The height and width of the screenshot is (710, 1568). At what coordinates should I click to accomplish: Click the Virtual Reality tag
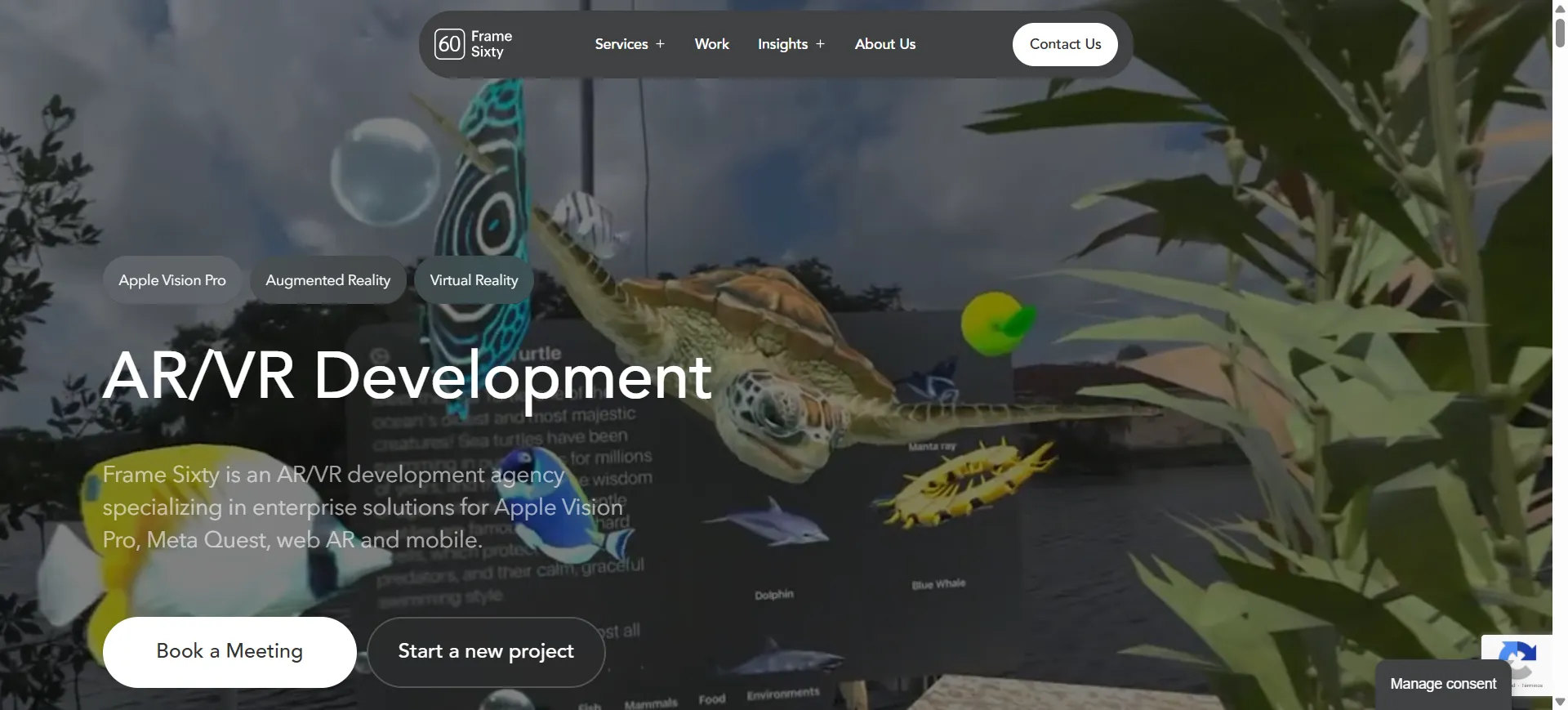[x=474, y=280]
